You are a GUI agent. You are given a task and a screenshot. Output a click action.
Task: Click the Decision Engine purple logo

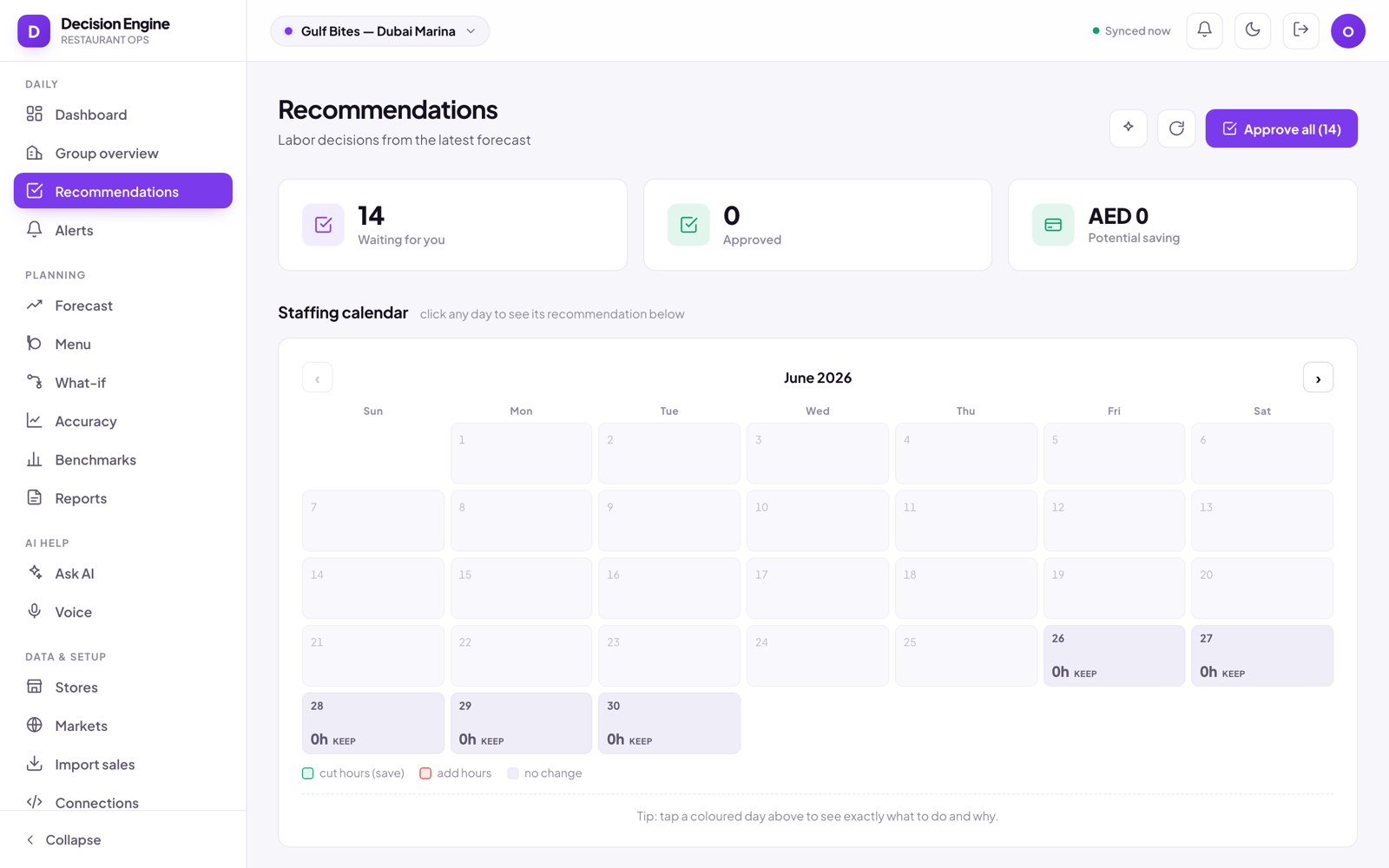pyautogui.click(x=34, y=31)
